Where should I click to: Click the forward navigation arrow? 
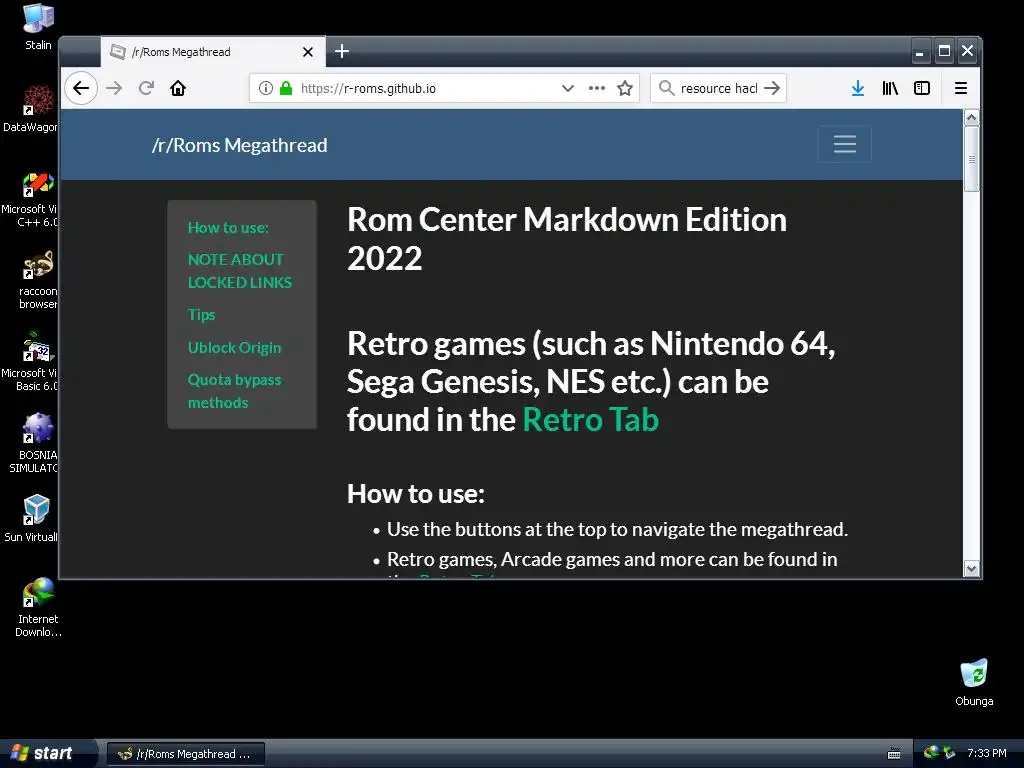click(114, 88)
